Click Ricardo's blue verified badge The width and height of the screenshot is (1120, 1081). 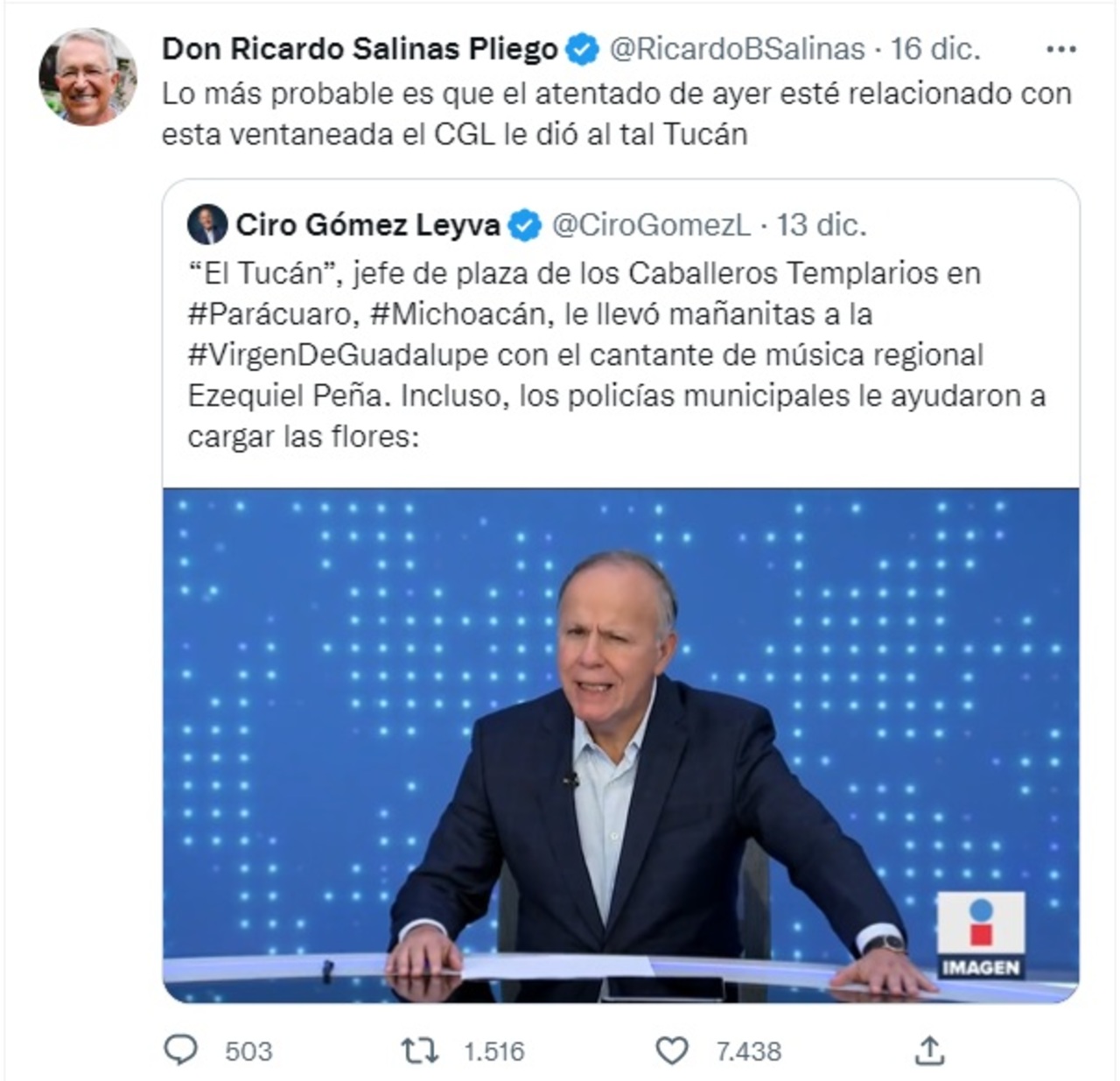(x=582, y=49)
